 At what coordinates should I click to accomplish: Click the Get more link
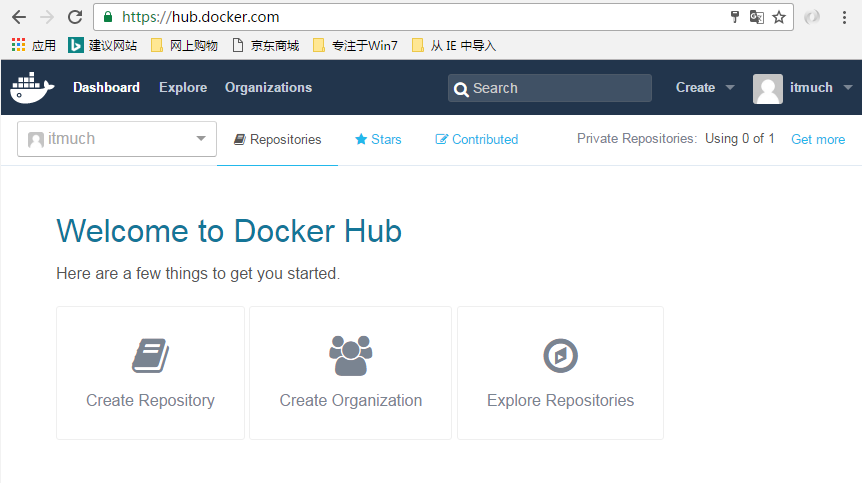[818, 140]
